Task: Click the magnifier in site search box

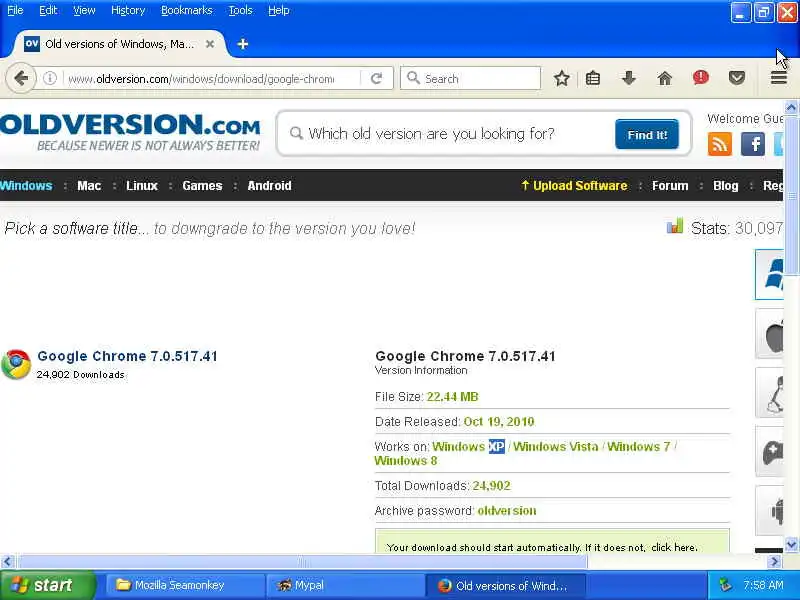Action: pyautogui.click(x=296, y=134)
